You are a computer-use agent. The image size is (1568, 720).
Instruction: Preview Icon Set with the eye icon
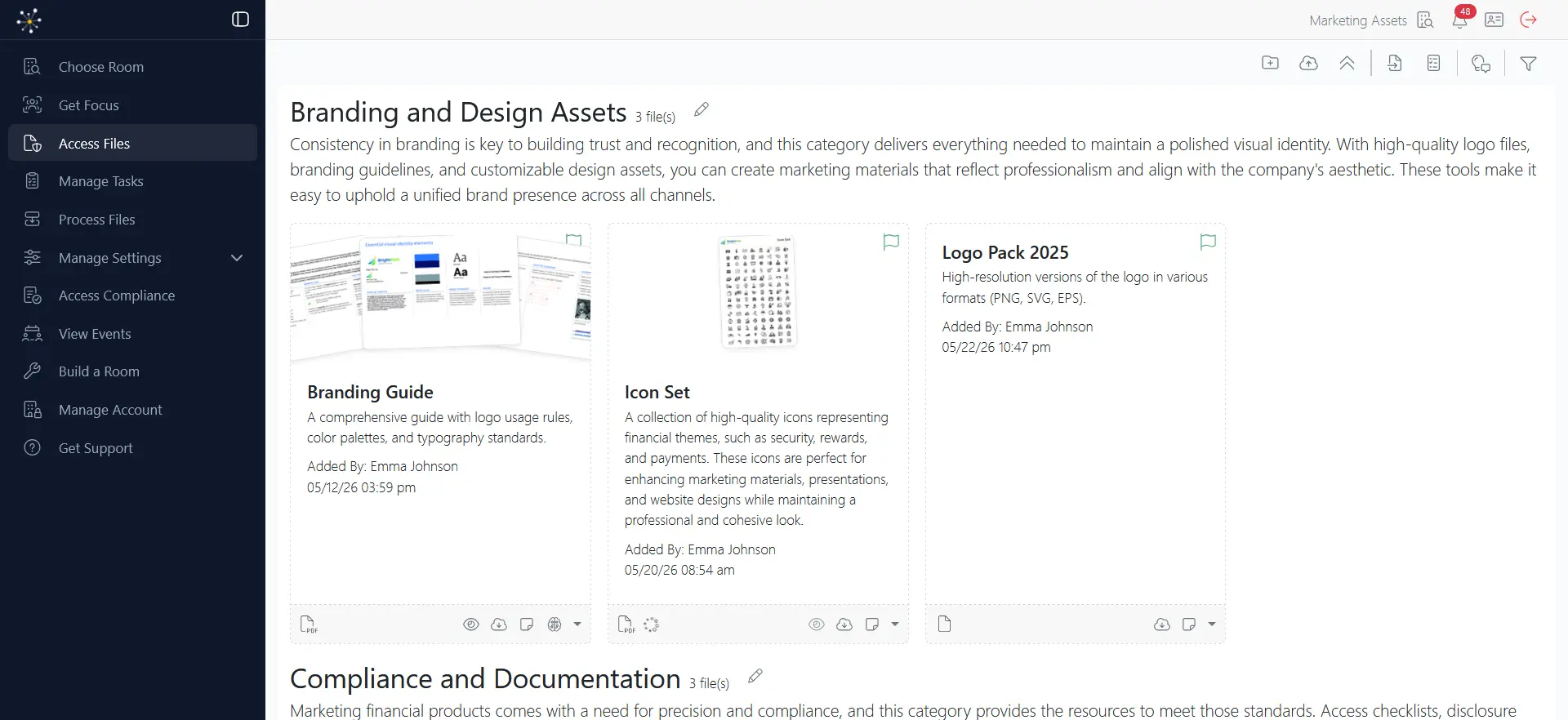[817, 624]
